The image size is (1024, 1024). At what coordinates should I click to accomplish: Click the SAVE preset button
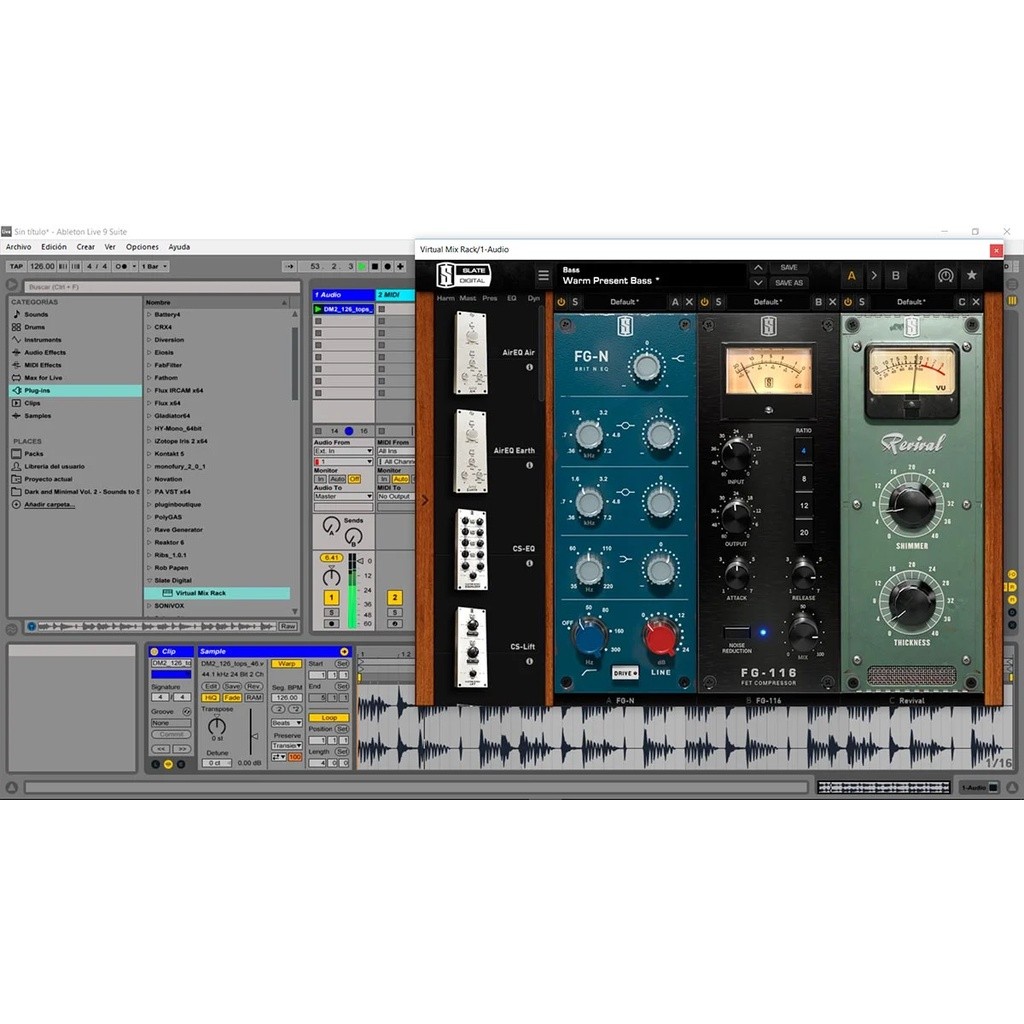pos(789,268)
